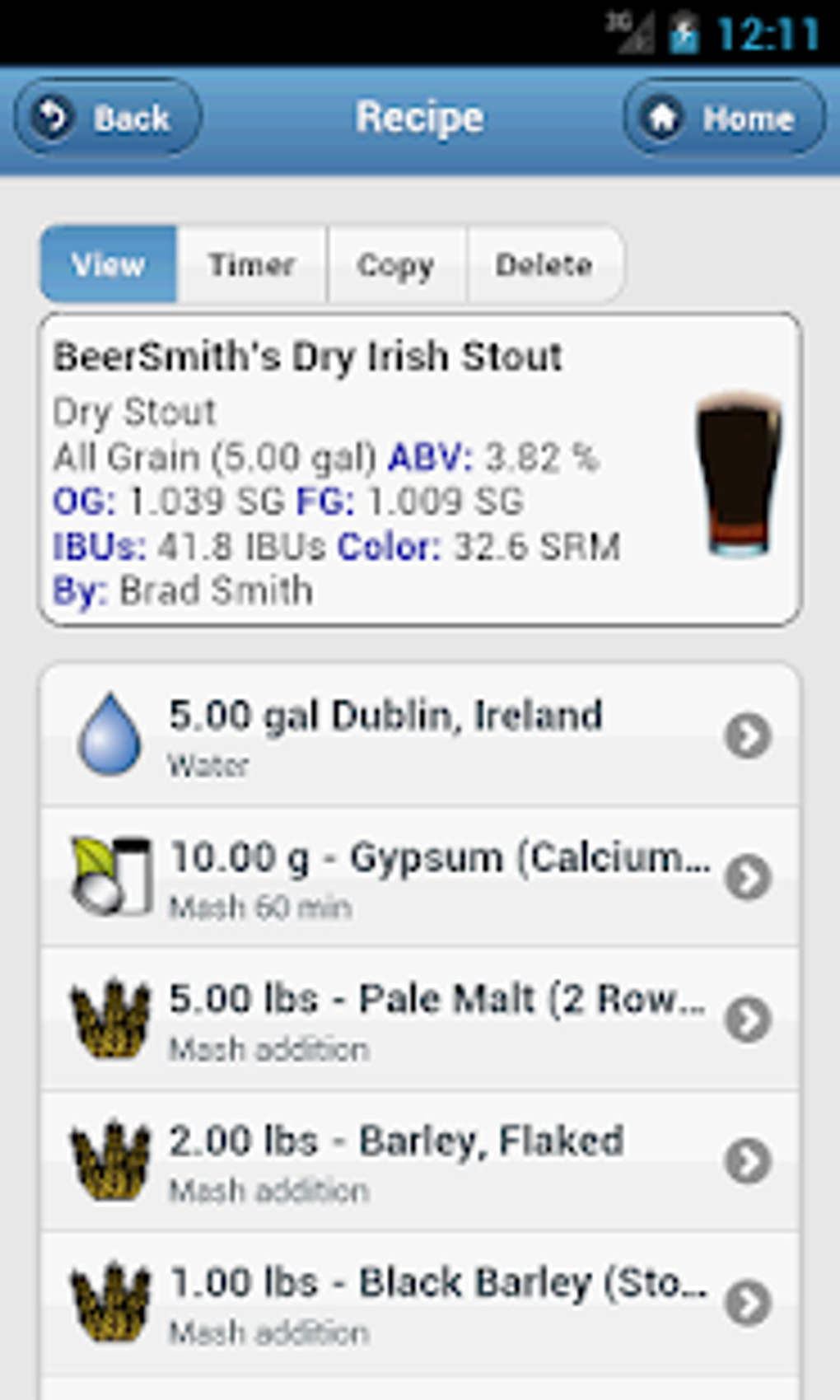Open Barley, Flaked details chevron

pyautogui.click(x=748, y=1161)
